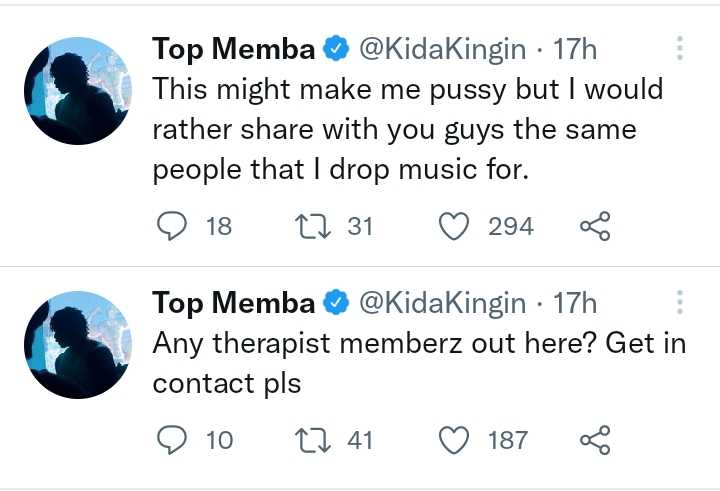Open more options for the second tweet
720x491 pixels.
[680, 303]
